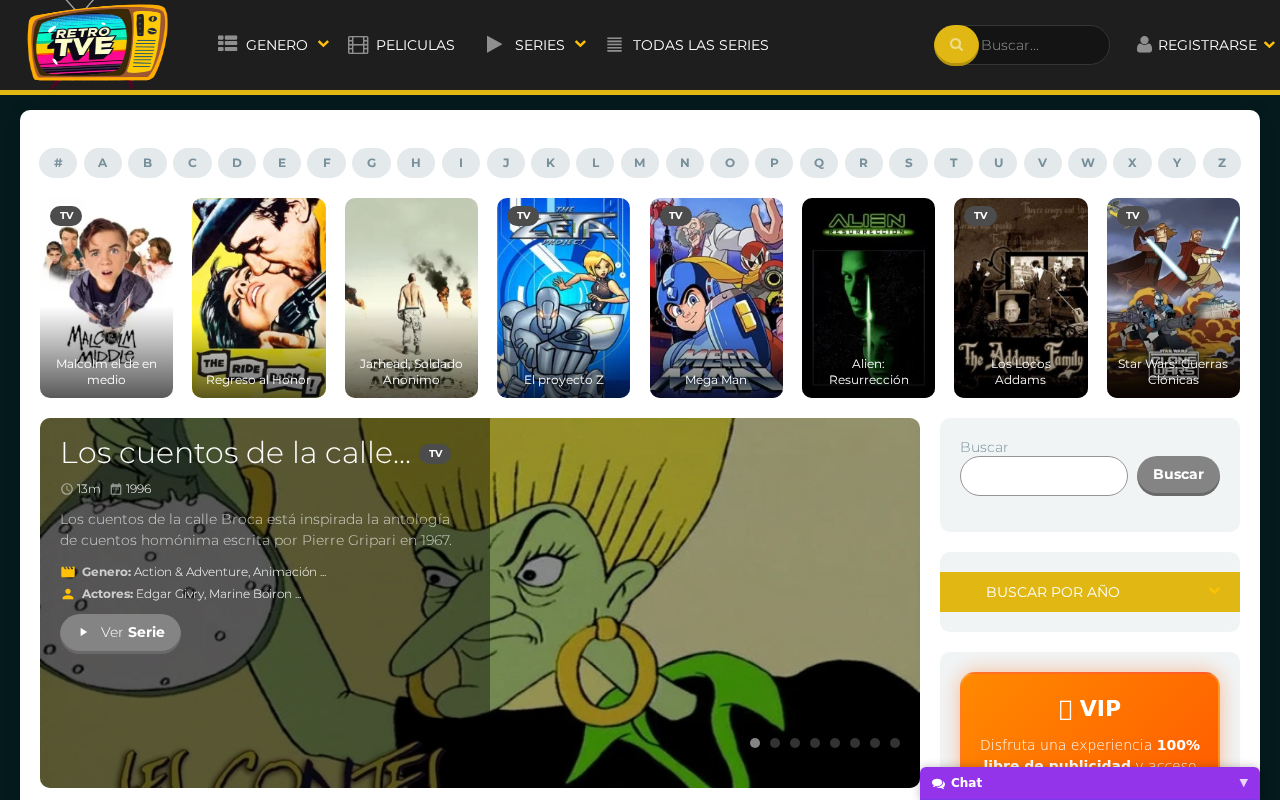
Task: Filter titles by letter E
Action: coord(282,163)
